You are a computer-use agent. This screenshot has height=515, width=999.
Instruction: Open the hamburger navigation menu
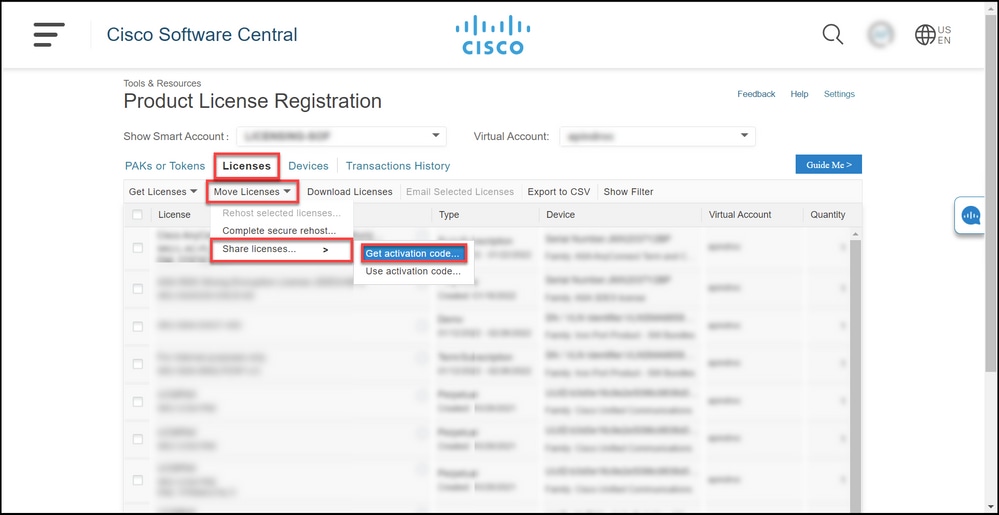[49, 34]
